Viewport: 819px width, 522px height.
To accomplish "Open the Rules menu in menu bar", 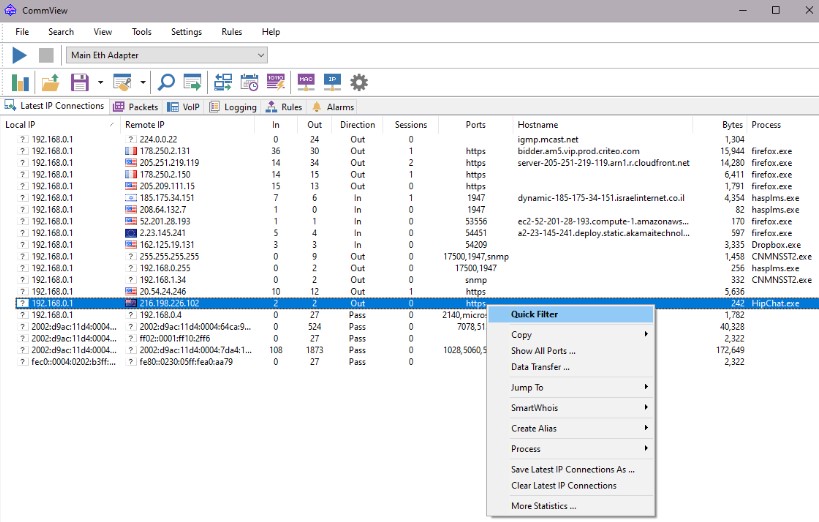I will pos(231,32).
